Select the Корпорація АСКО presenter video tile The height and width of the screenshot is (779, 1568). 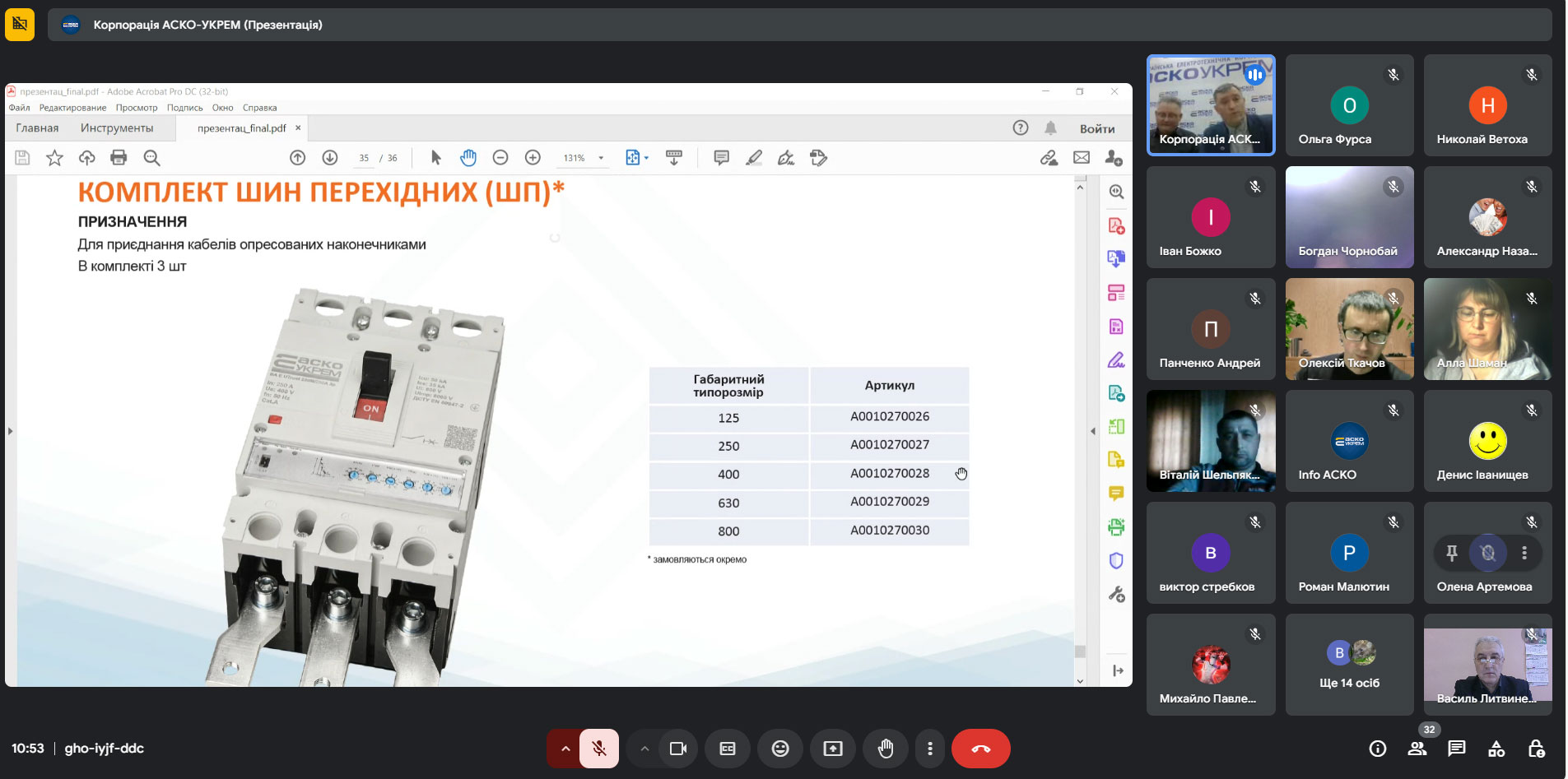pos(1211,105)
